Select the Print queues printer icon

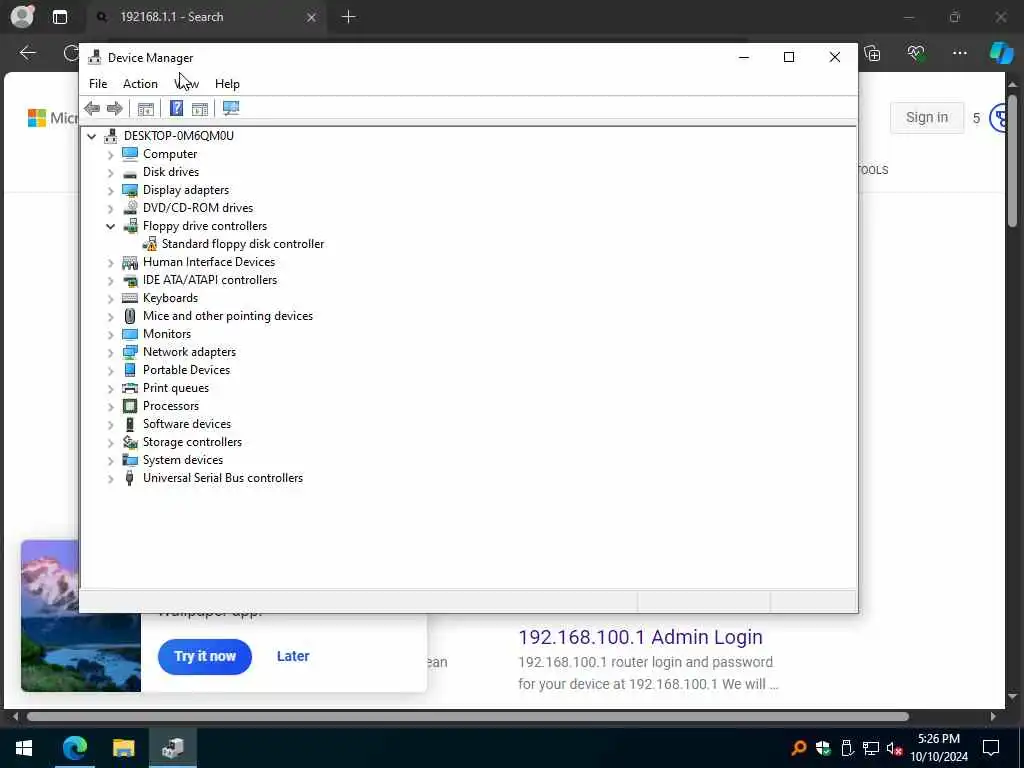click(x=130, y=388)
